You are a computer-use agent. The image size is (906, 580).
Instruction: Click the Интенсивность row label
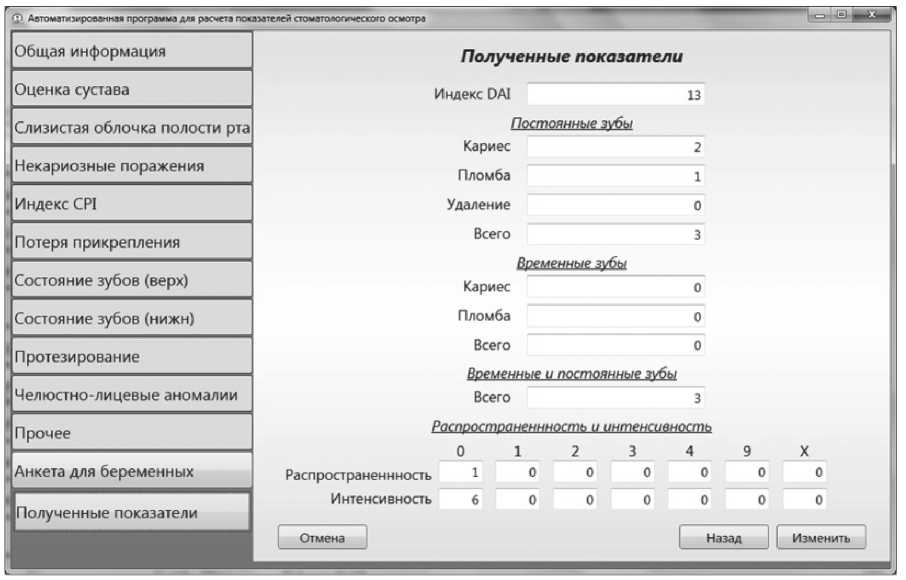coord(381,499)
